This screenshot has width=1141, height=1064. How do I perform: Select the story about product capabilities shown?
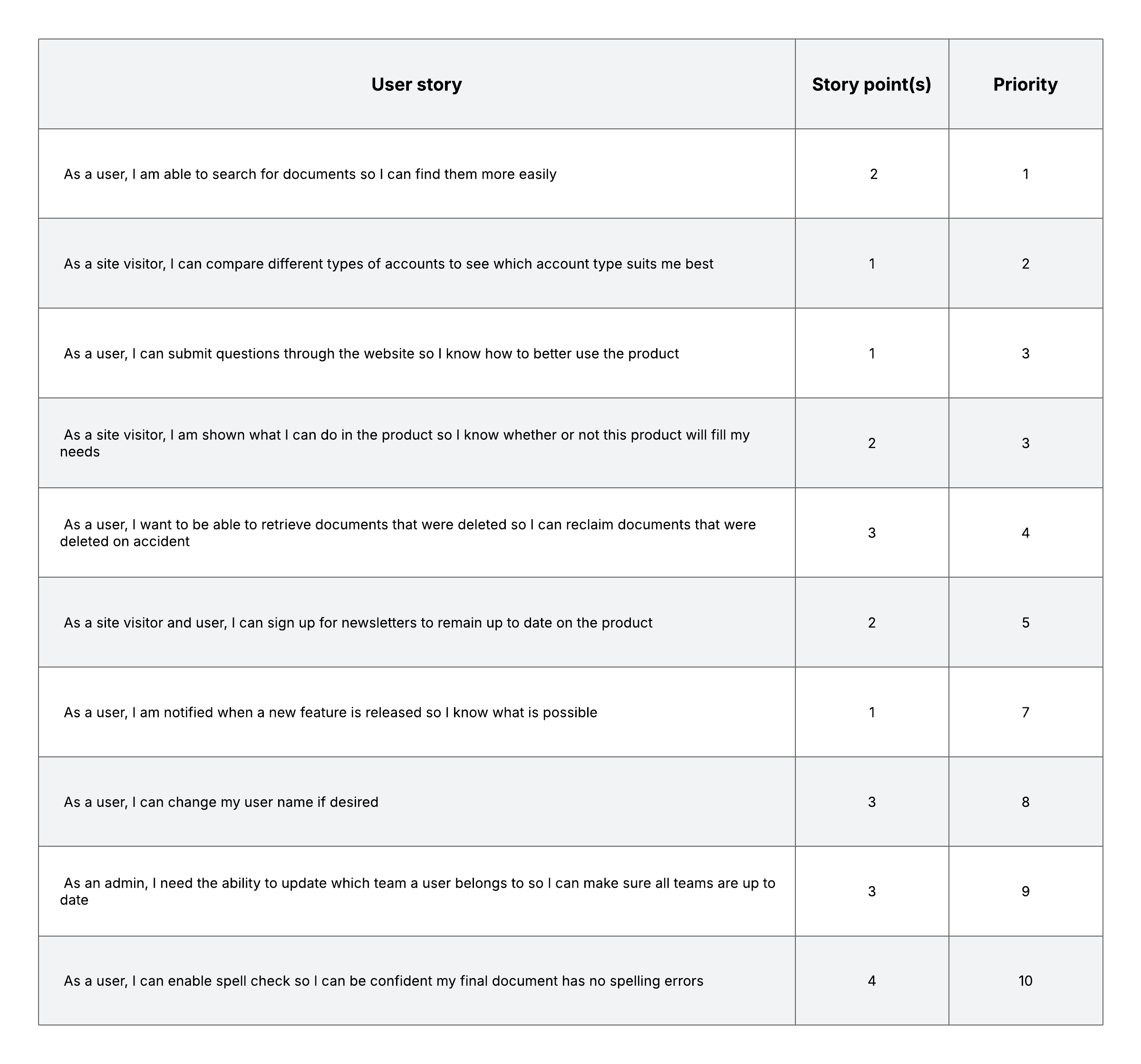point(405,443)
